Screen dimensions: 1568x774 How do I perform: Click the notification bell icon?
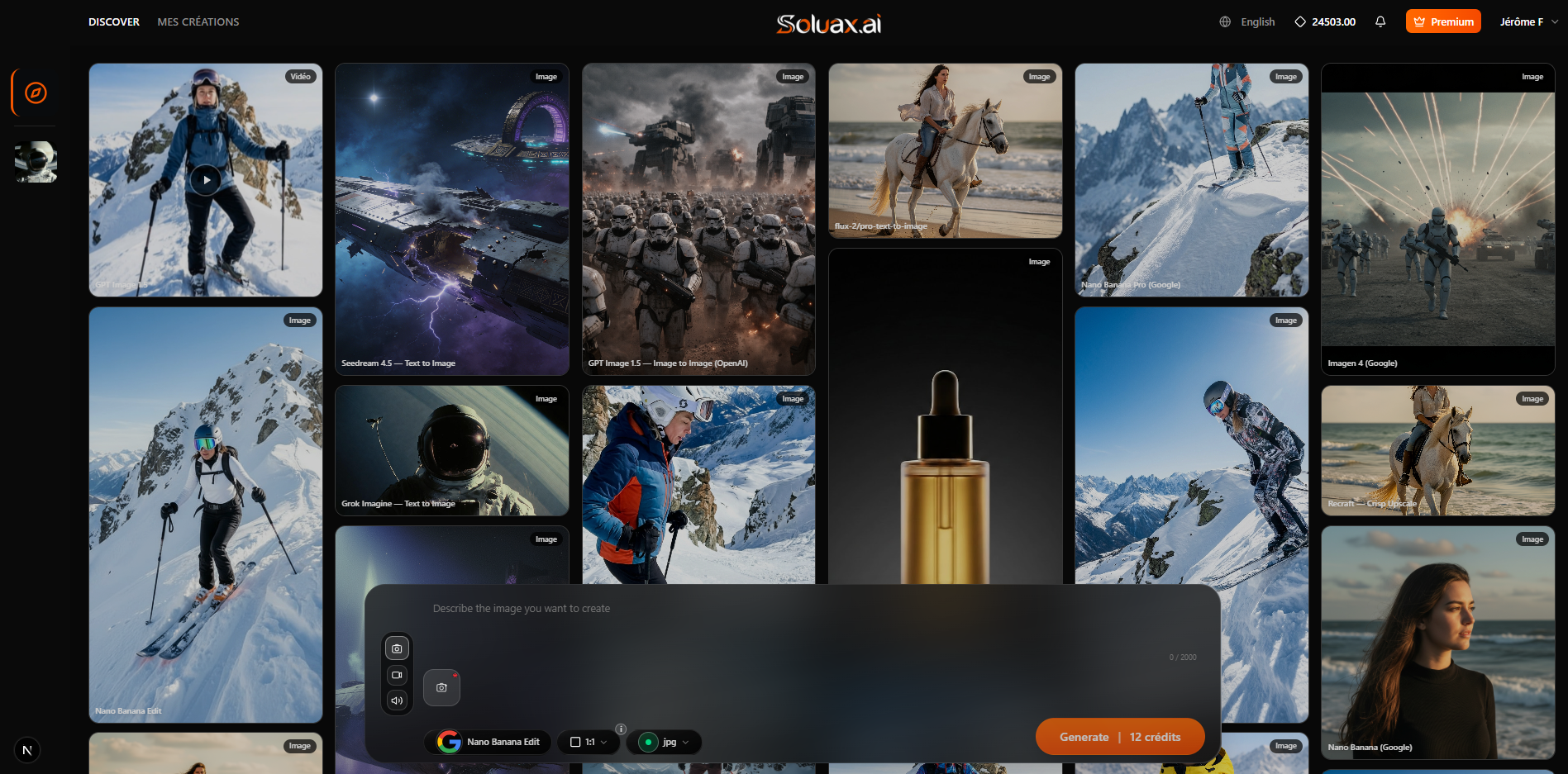pos(1380,22)
